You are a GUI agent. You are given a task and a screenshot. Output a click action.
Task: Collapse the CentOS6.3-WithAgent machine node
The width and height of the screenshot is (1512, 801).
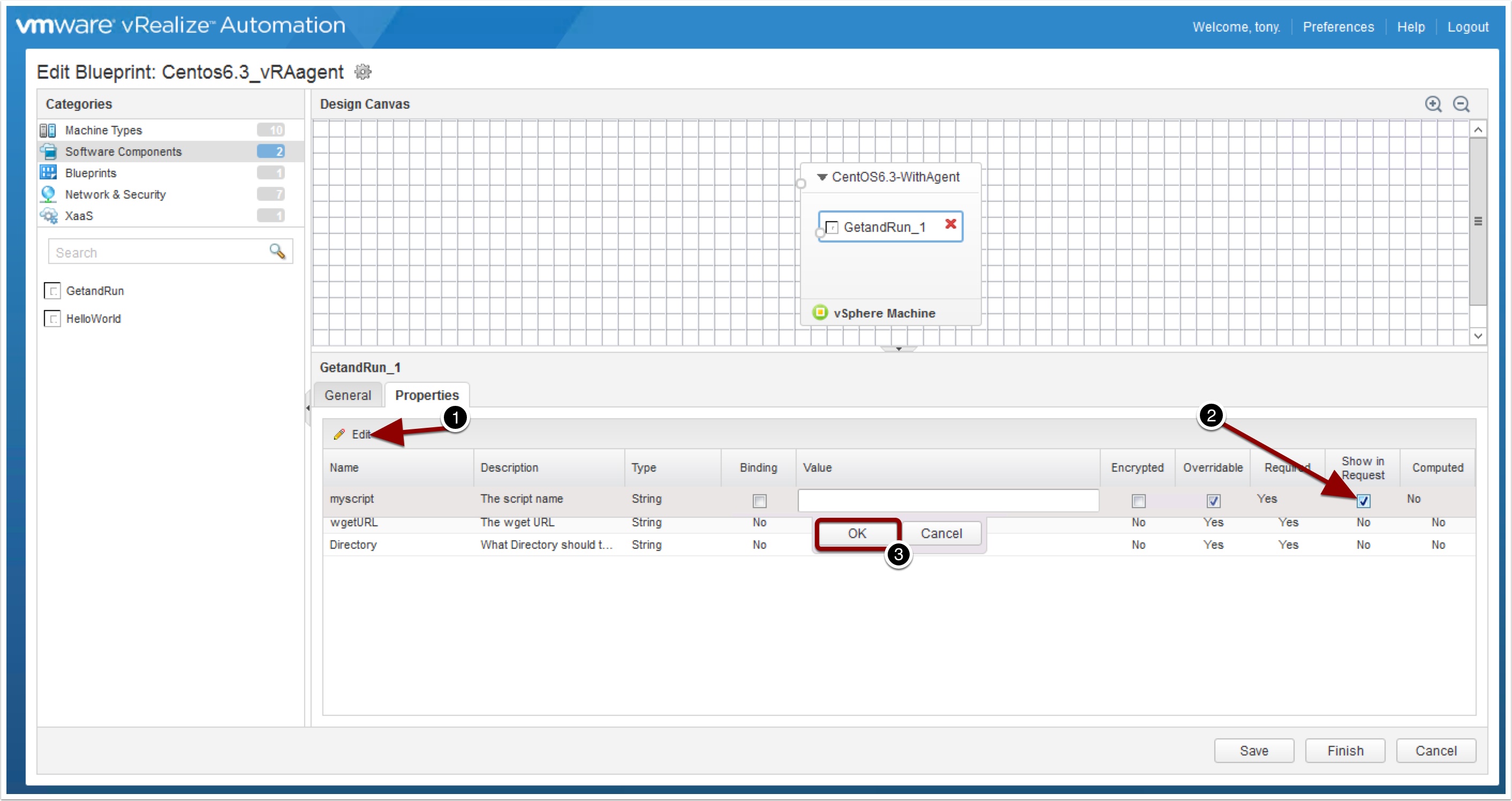822,177
